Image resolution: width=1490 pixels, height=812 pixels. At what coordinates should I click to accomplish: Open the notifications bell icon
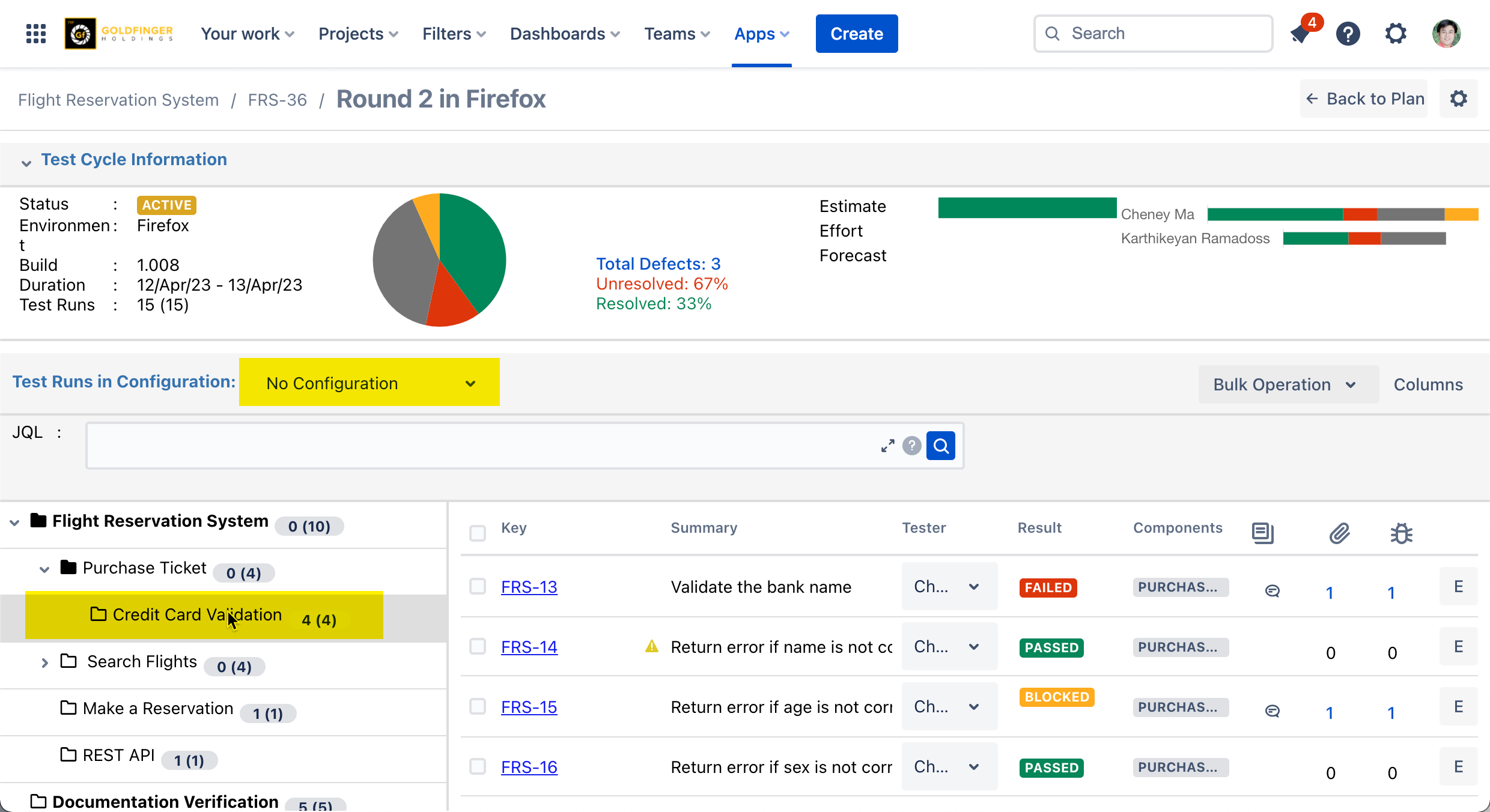click(1301, 34)
